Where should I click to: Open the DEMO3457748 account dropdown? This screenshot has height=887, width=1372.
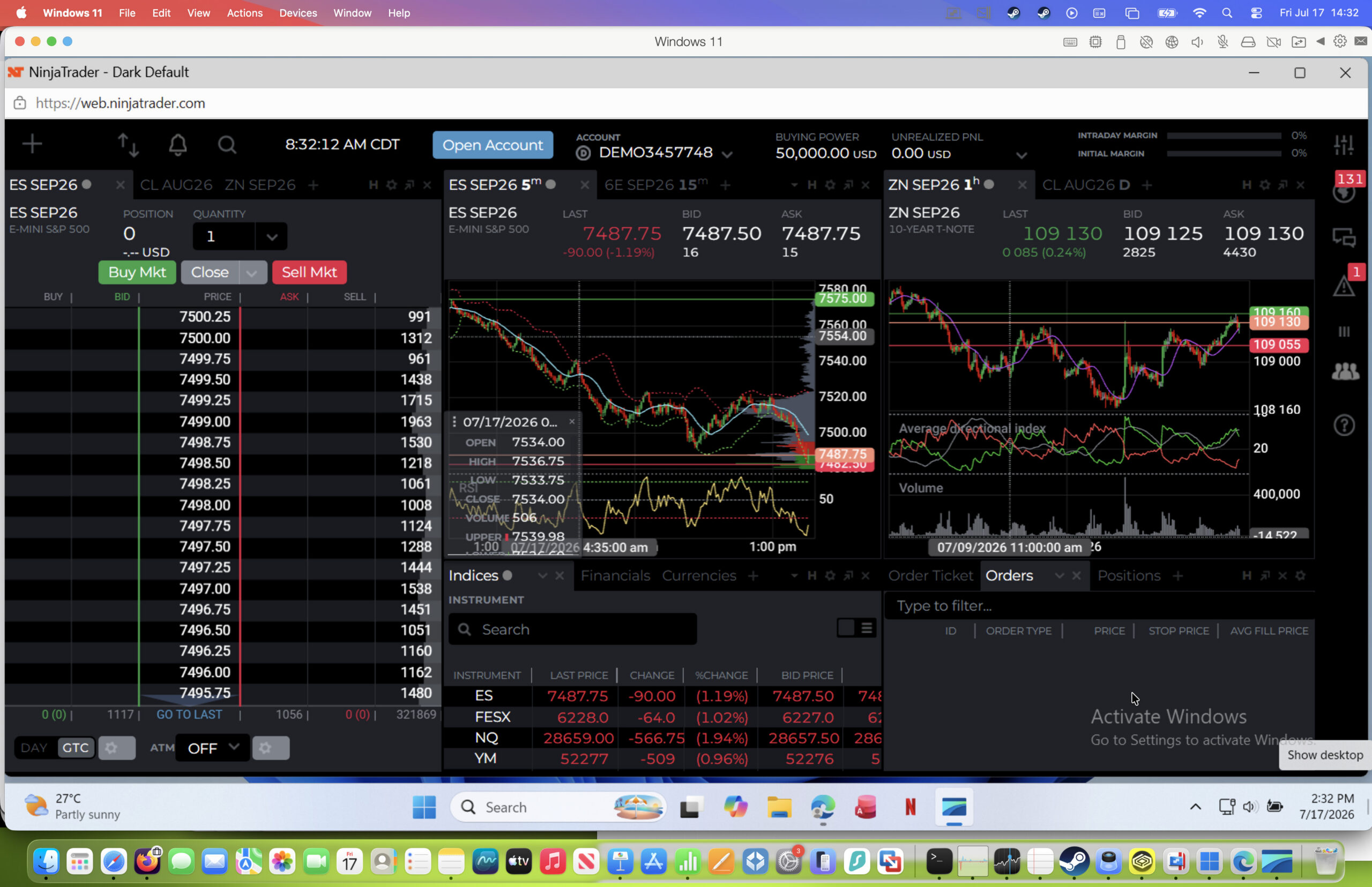[727, 154]
